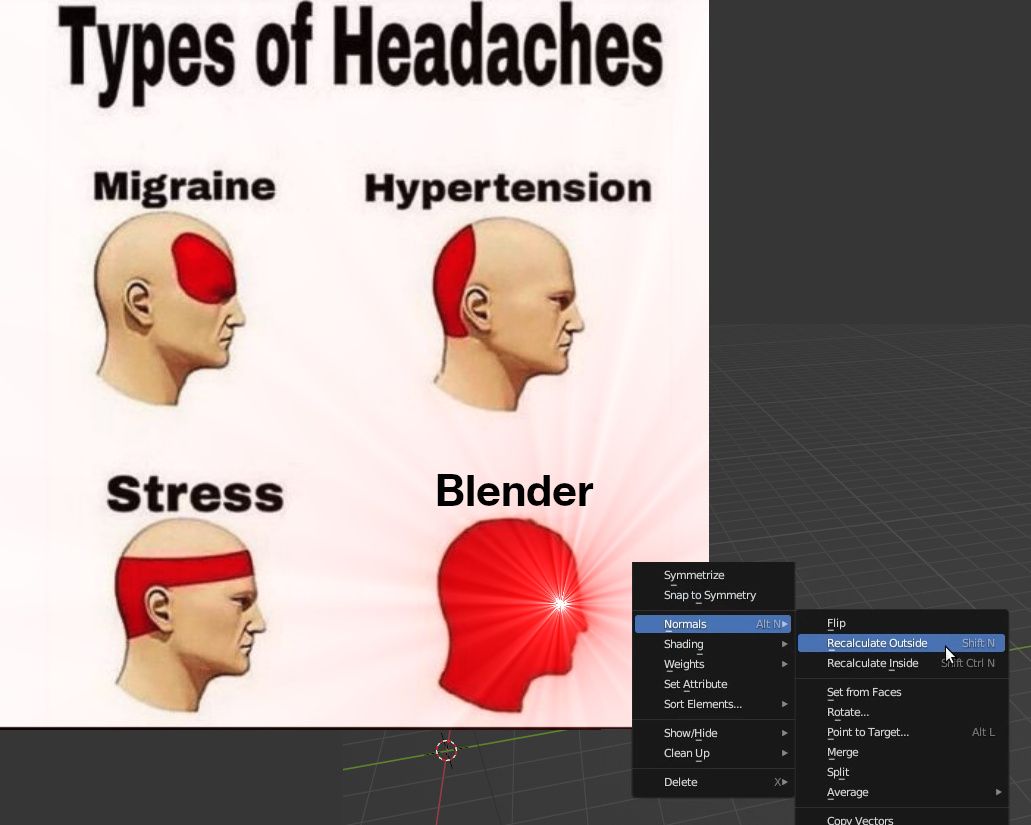
Task: Click the Migraine head illustration
Action: coord(170,309)
